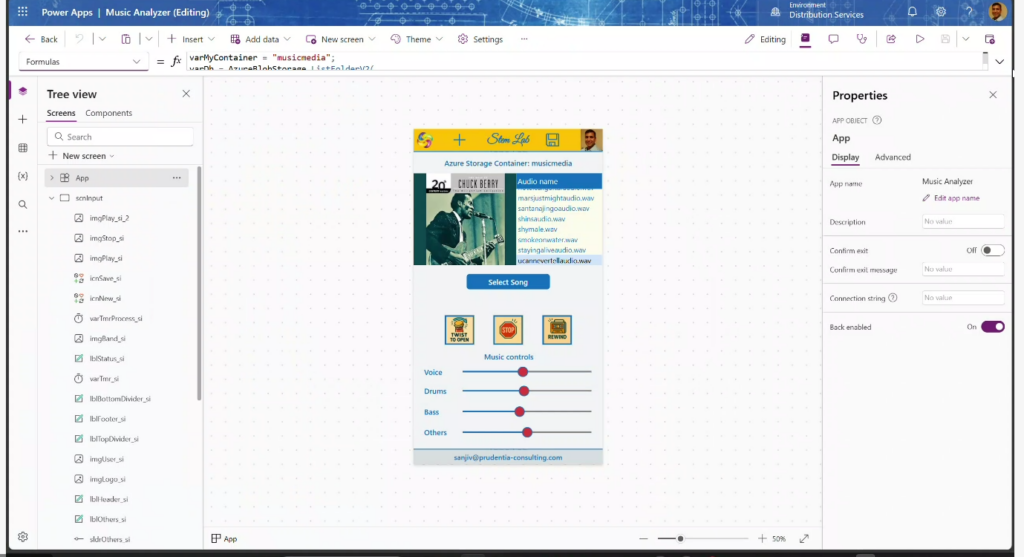Click the Undo arrow in toolbar

[x=78, y=39]
